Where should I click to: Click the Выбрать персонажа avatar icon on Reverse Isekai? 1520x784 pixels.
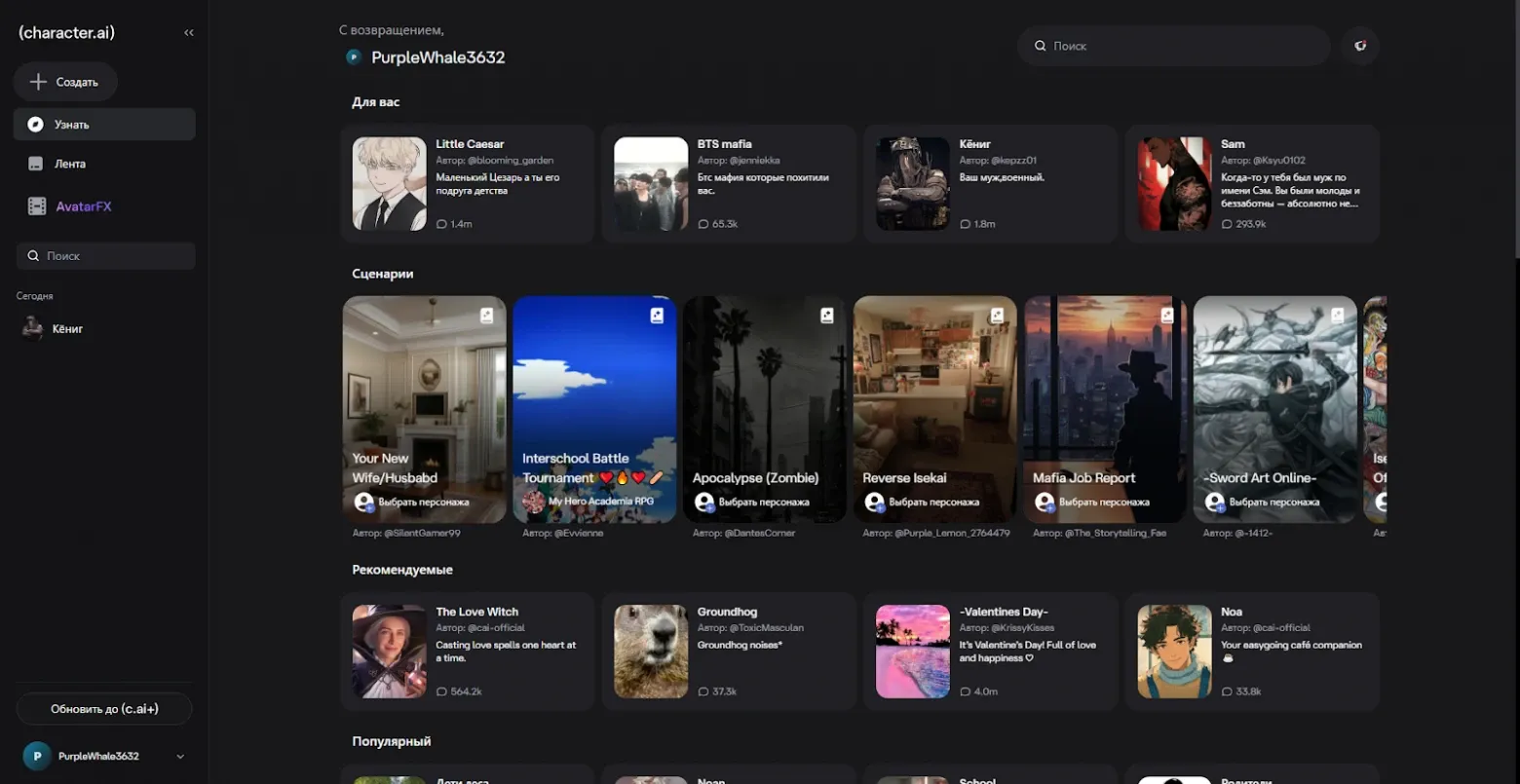(874, 502)
